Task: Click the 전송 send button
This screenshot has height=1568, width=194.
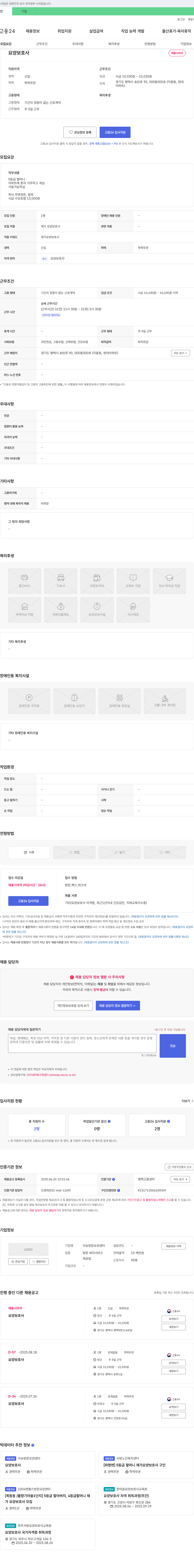Action: [x=173, y=1046]
